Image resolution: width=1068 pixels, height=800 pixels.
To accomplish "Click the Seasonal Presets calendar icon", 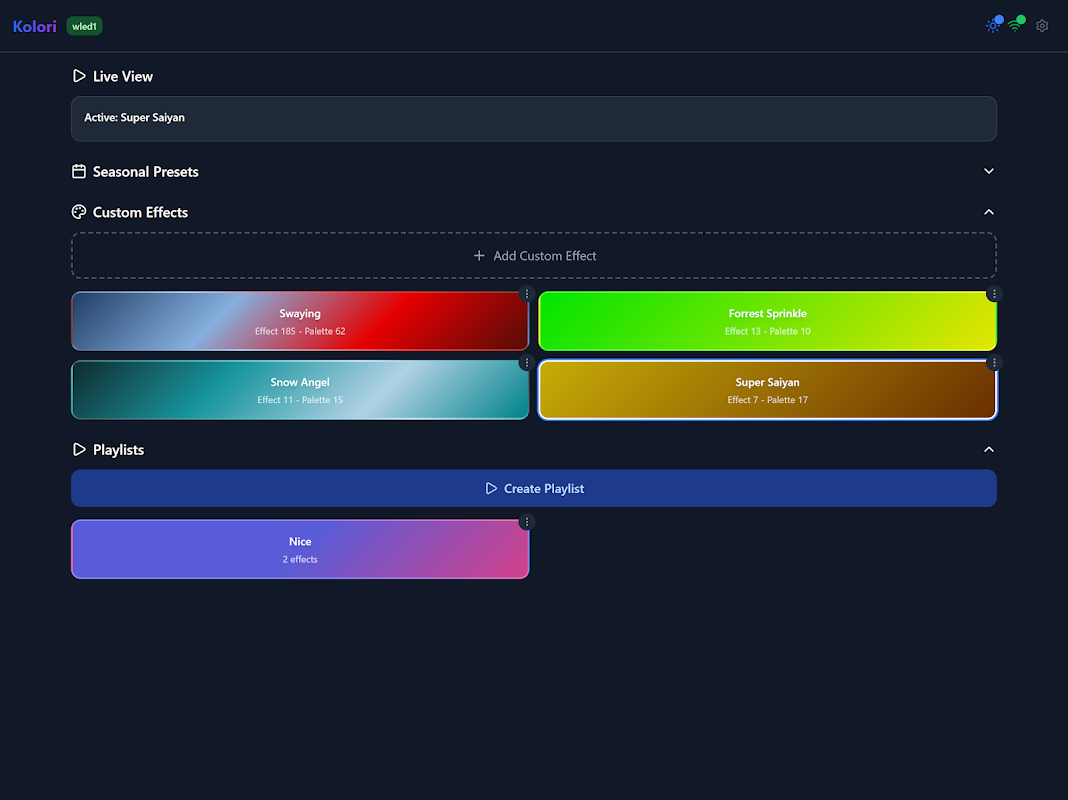I will [x=79, y=171].
